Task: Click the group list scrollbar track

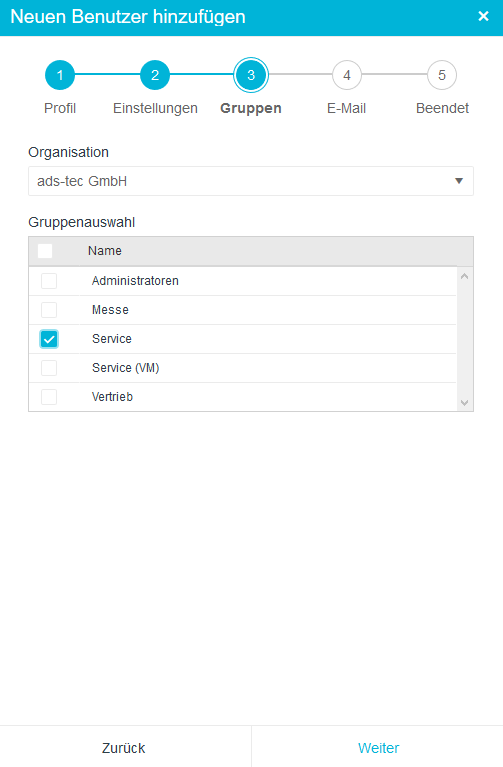Action: [x=465, y=339]
